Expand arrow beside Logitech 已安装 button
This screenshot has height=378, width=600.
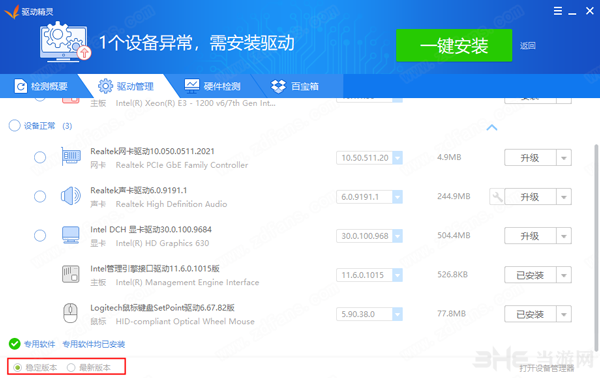(x=564, y=314)
